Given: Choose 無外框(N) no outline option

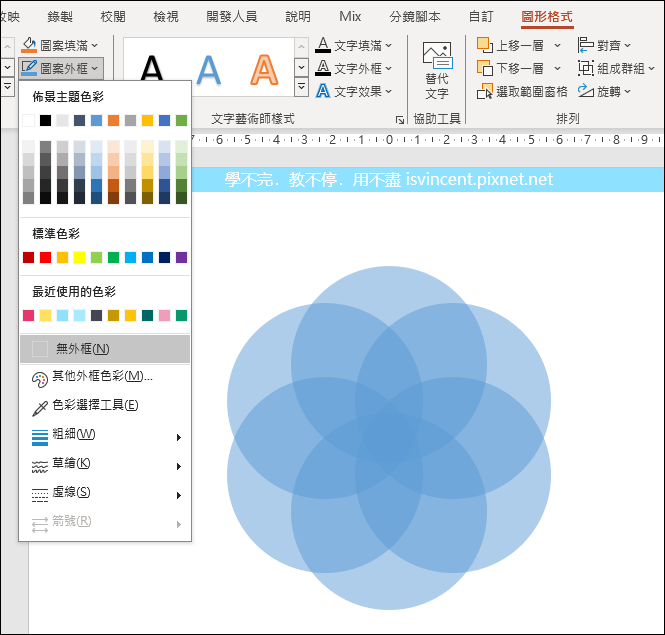Looking at the screenshot, I should [105, 349].
